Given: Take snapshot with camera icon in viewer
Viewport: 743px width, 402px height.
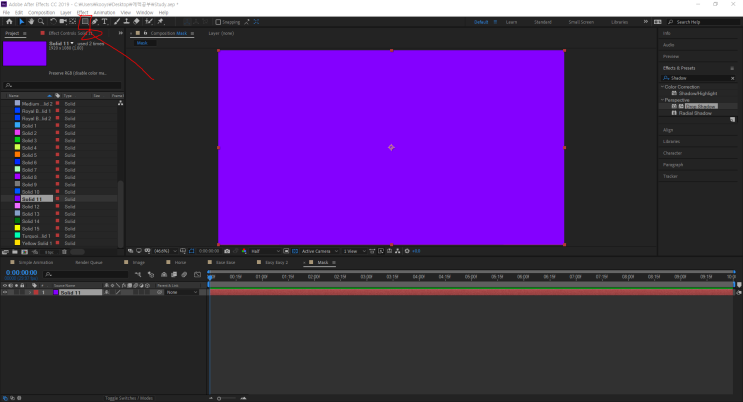Looking at the screenshot, I should coord(227,251).
